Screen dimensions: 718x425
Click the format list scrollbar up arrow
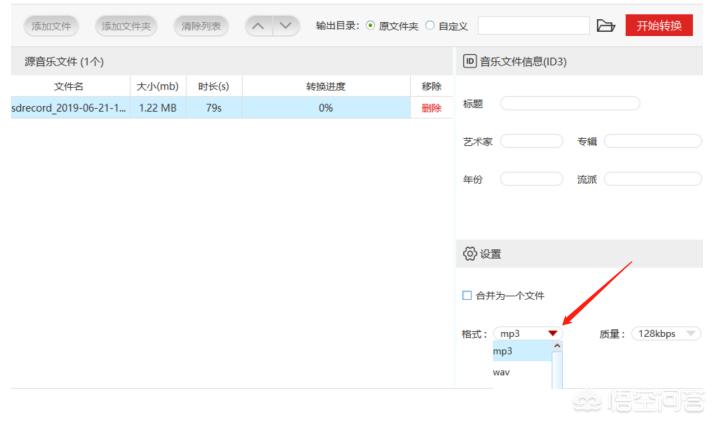coord(557,346)
